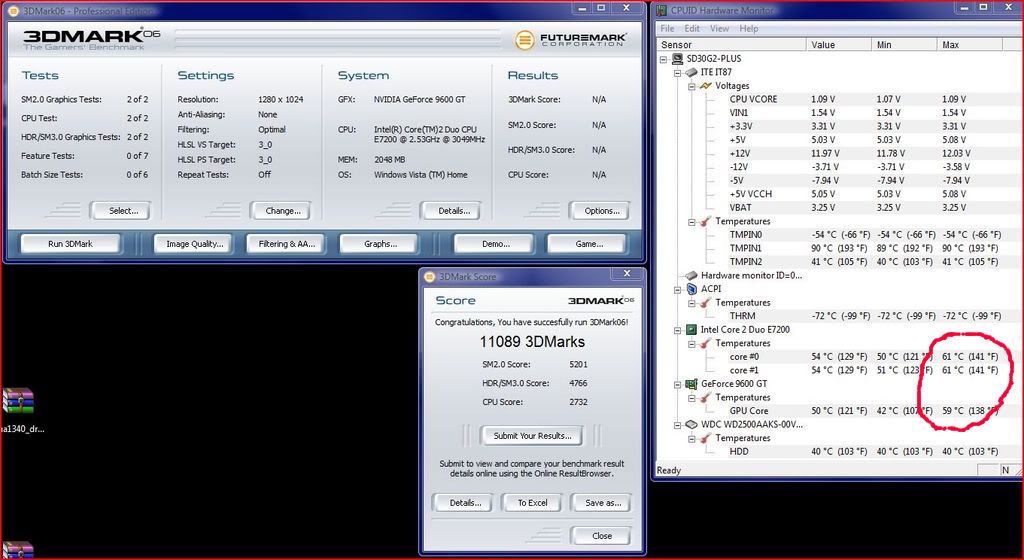This screenshot has width=1024, height=560.
Task: Open View menu in Hardware Monitor
Action: [719, 29]
